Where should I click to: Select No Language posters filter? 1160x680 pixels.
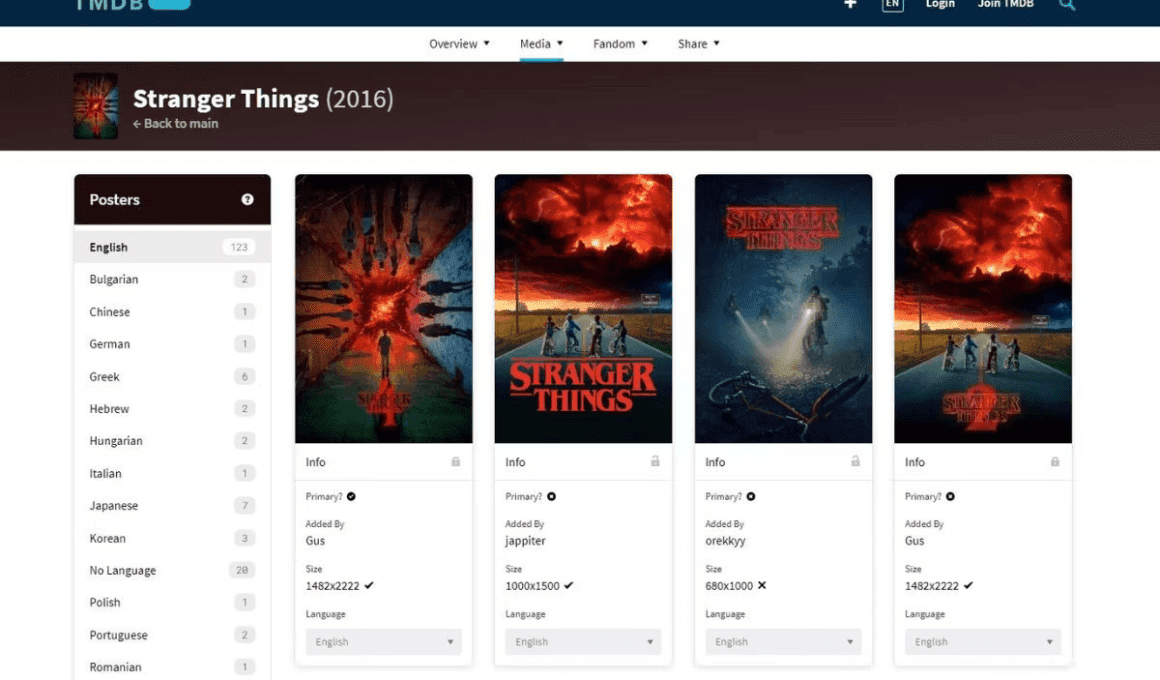[172, 570]
